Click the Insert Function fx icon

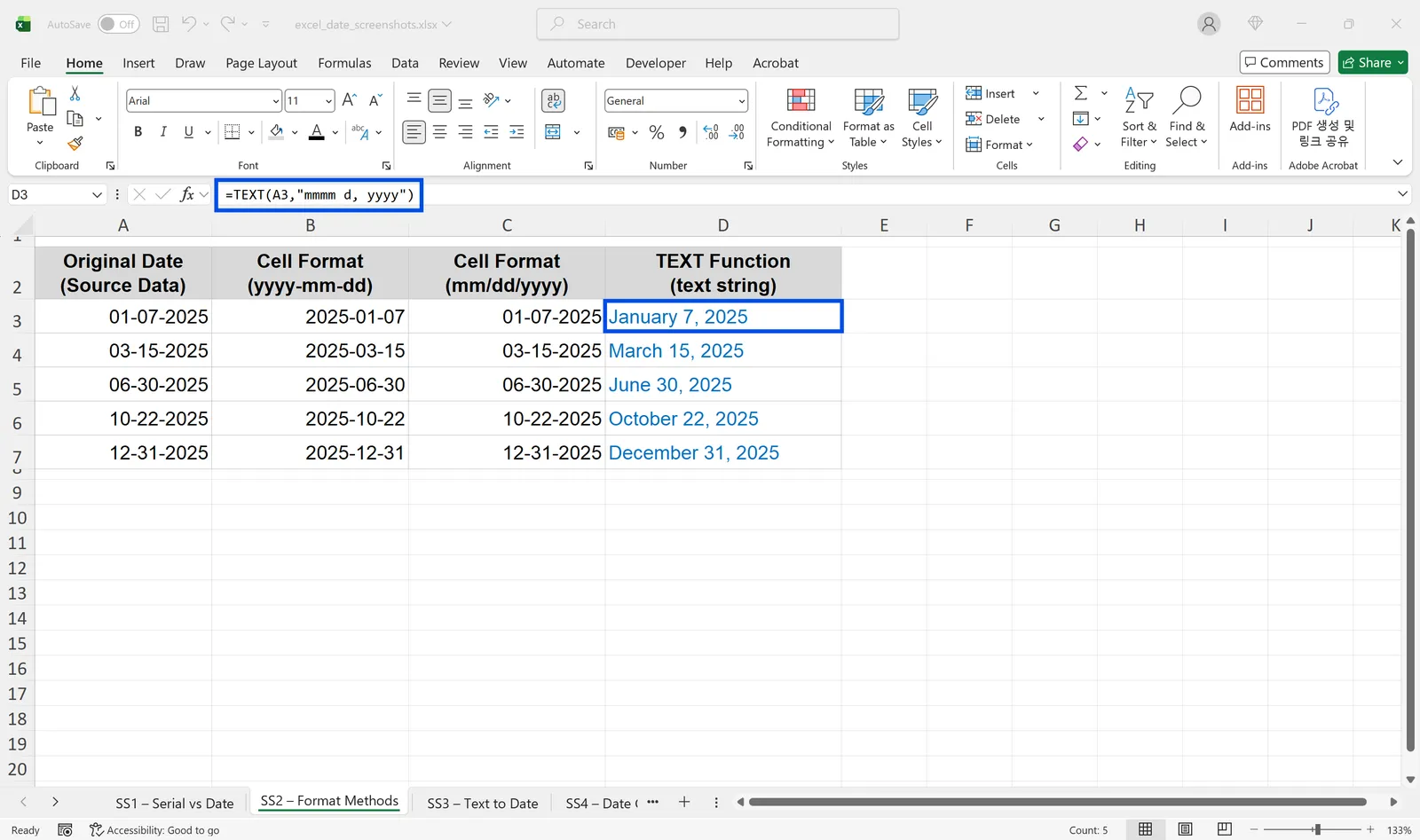pos(186,194)
